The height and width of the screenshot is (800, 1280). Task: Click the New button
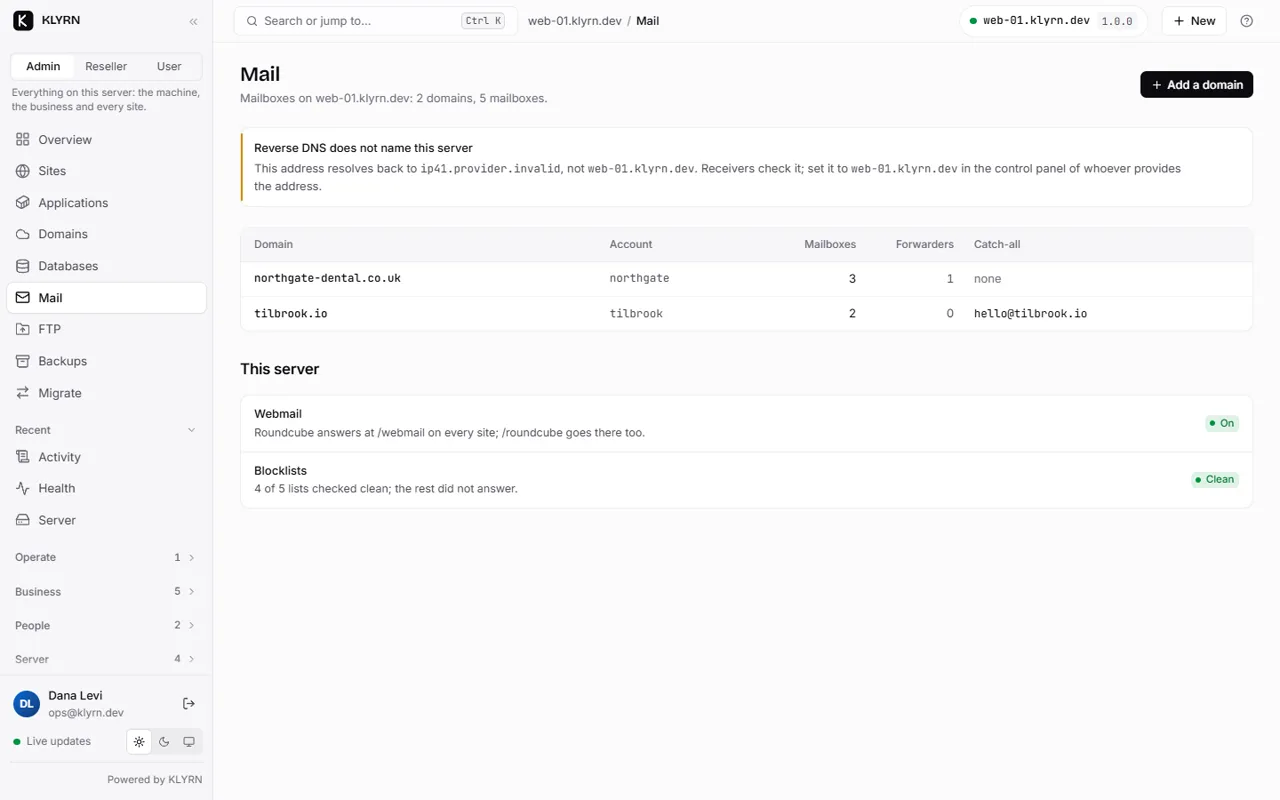coord(1194,21)
